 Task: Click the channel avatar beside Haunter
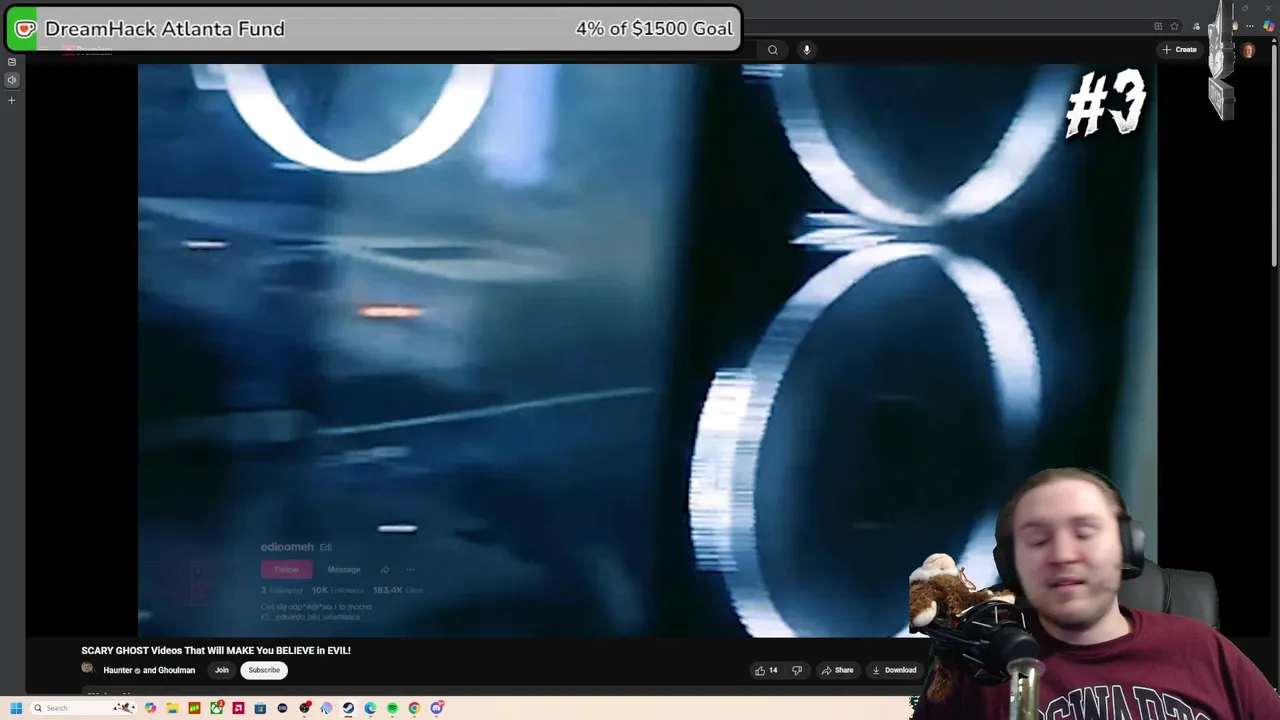[88, 668]
